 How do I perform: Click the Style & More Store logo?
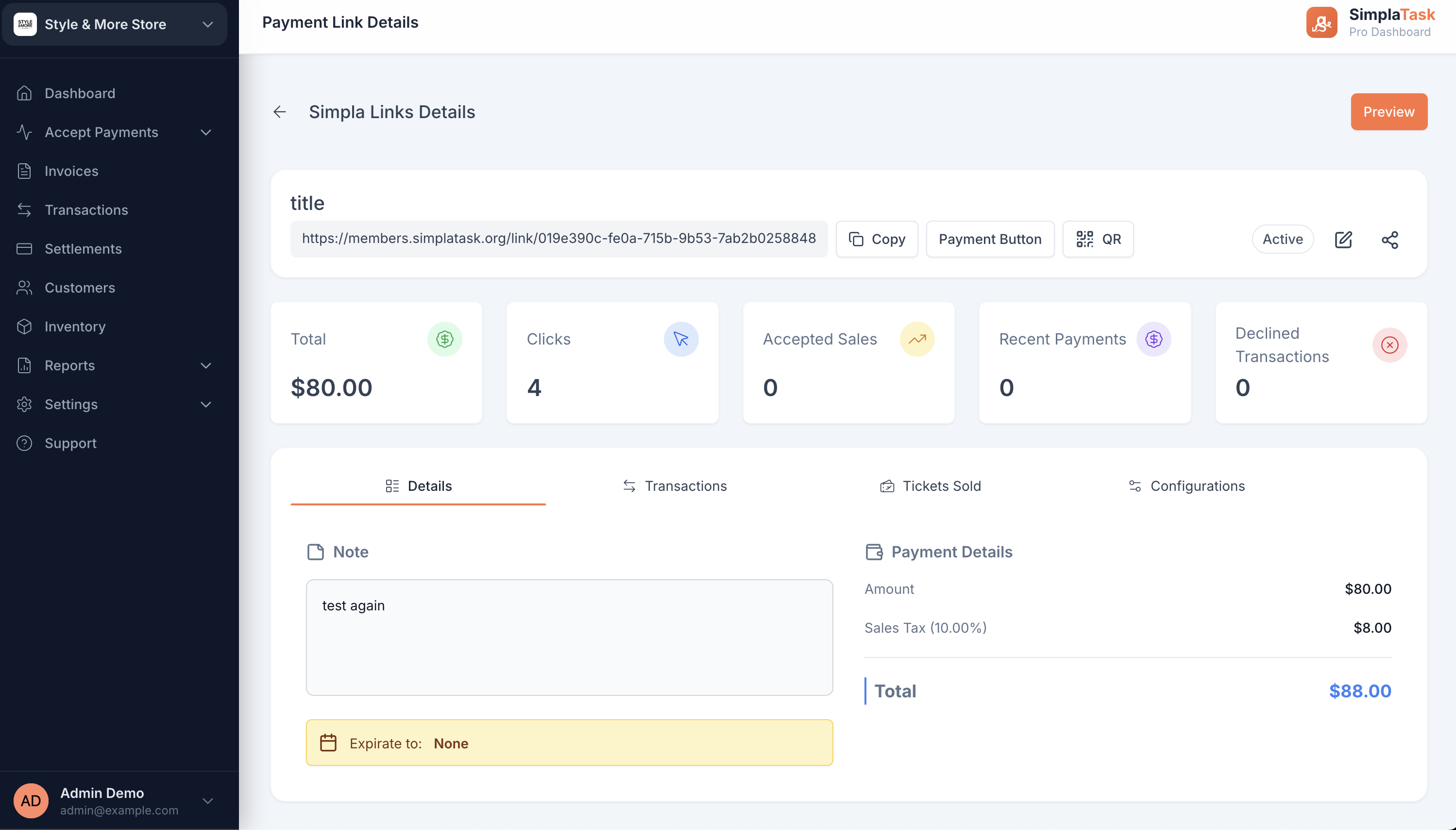coord(25,24)
